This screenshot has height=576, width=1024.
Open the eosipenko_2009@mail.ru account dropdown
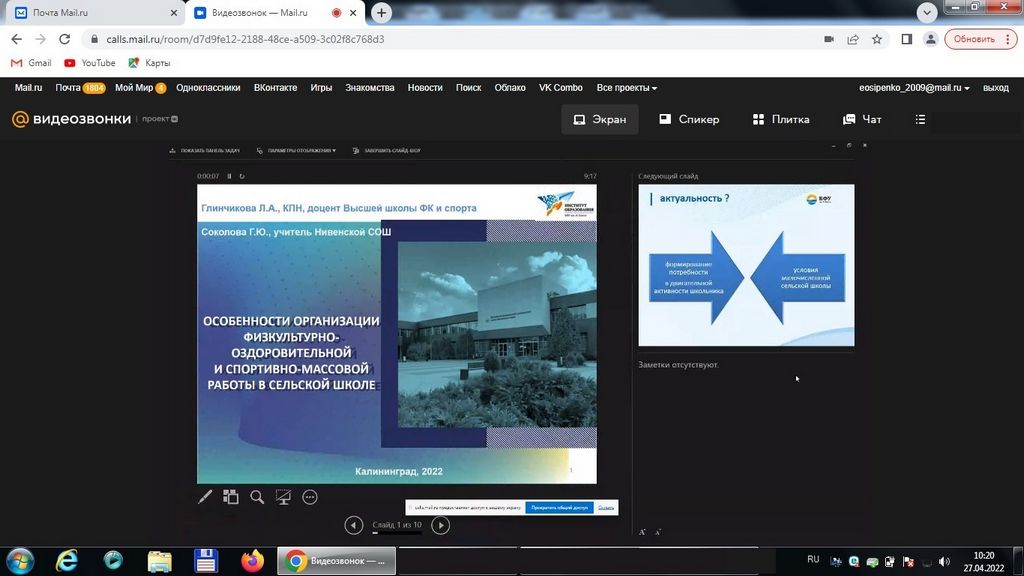pyautogui.click(x=914, y=88)
